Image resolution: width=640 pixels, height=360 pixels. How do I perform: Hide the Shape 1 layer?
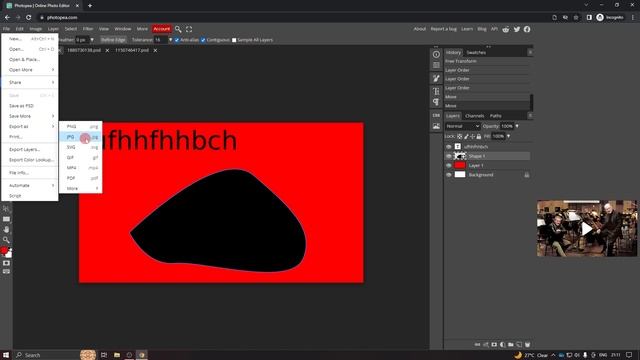[x=449, y=156]
